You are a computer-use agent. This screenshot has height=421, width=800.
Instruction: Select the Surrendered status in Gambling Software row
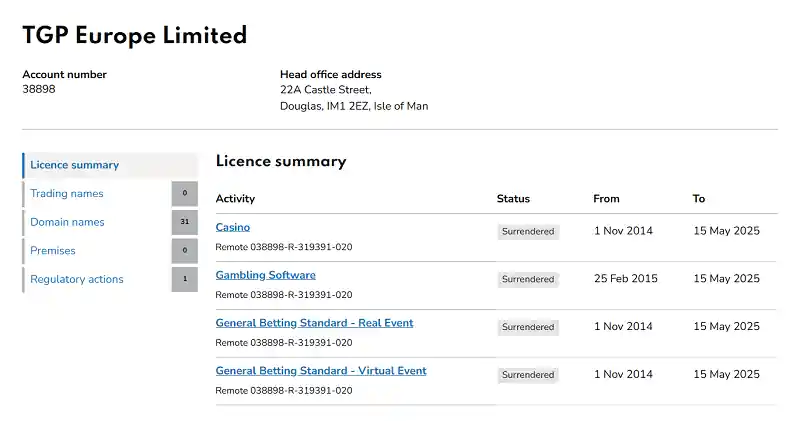click(528, 280)
